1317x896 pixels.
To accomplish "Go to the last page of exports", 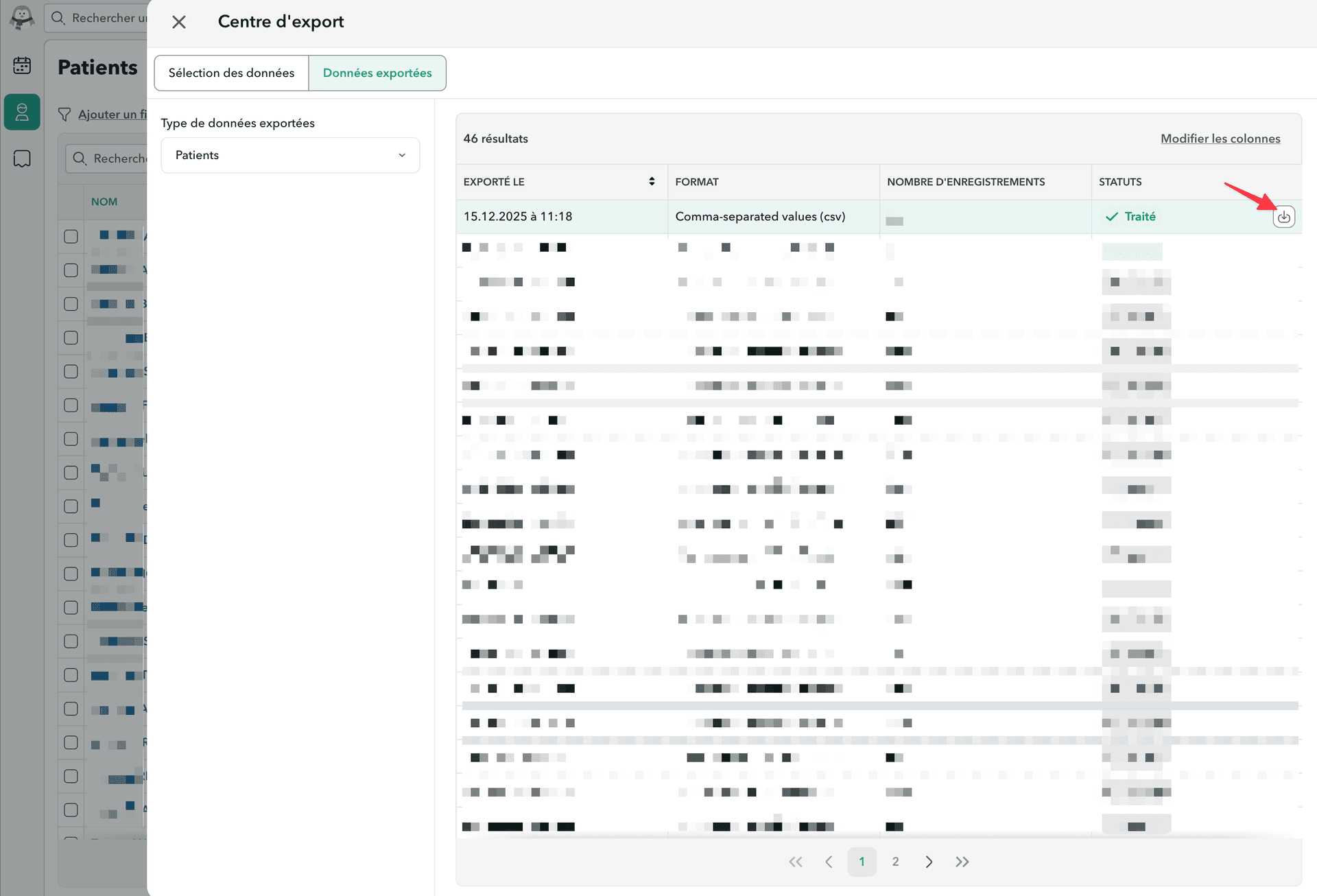I will tap(962, 862).
